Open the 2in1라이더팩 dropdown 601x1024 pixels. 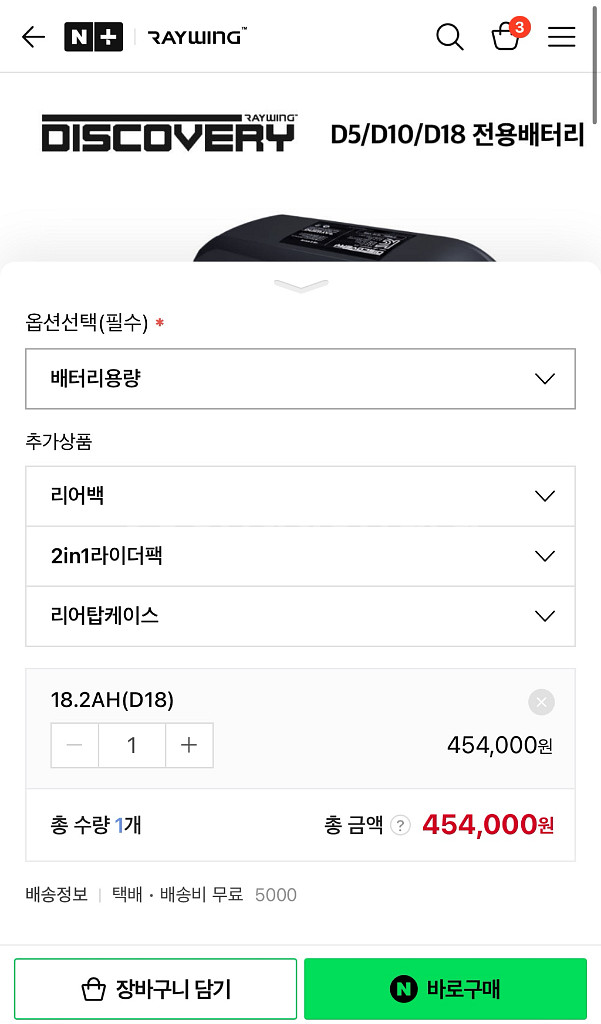(x=300, y=556)
